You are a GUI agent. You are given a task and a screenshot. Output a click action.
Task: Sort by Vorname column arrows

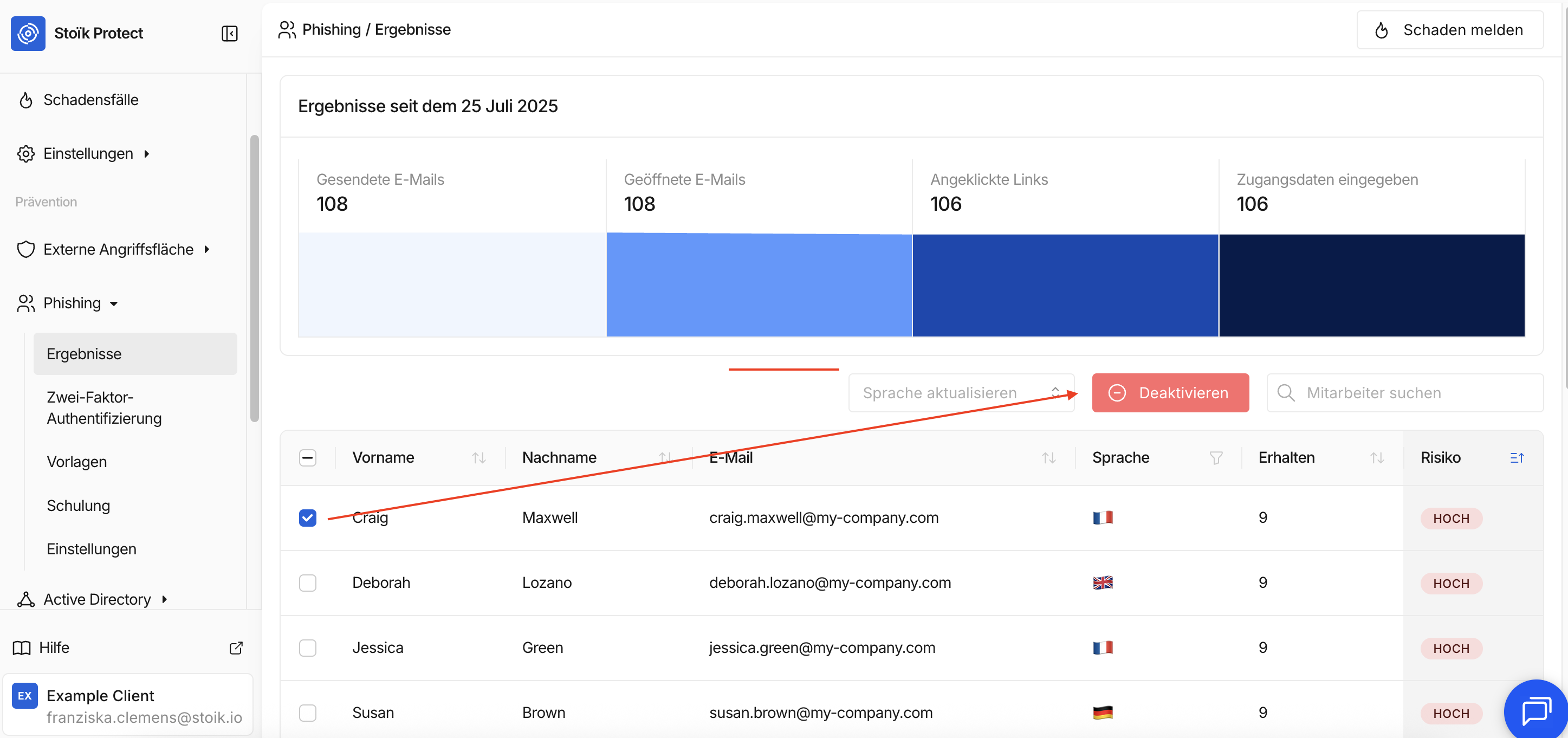[479, 458]
